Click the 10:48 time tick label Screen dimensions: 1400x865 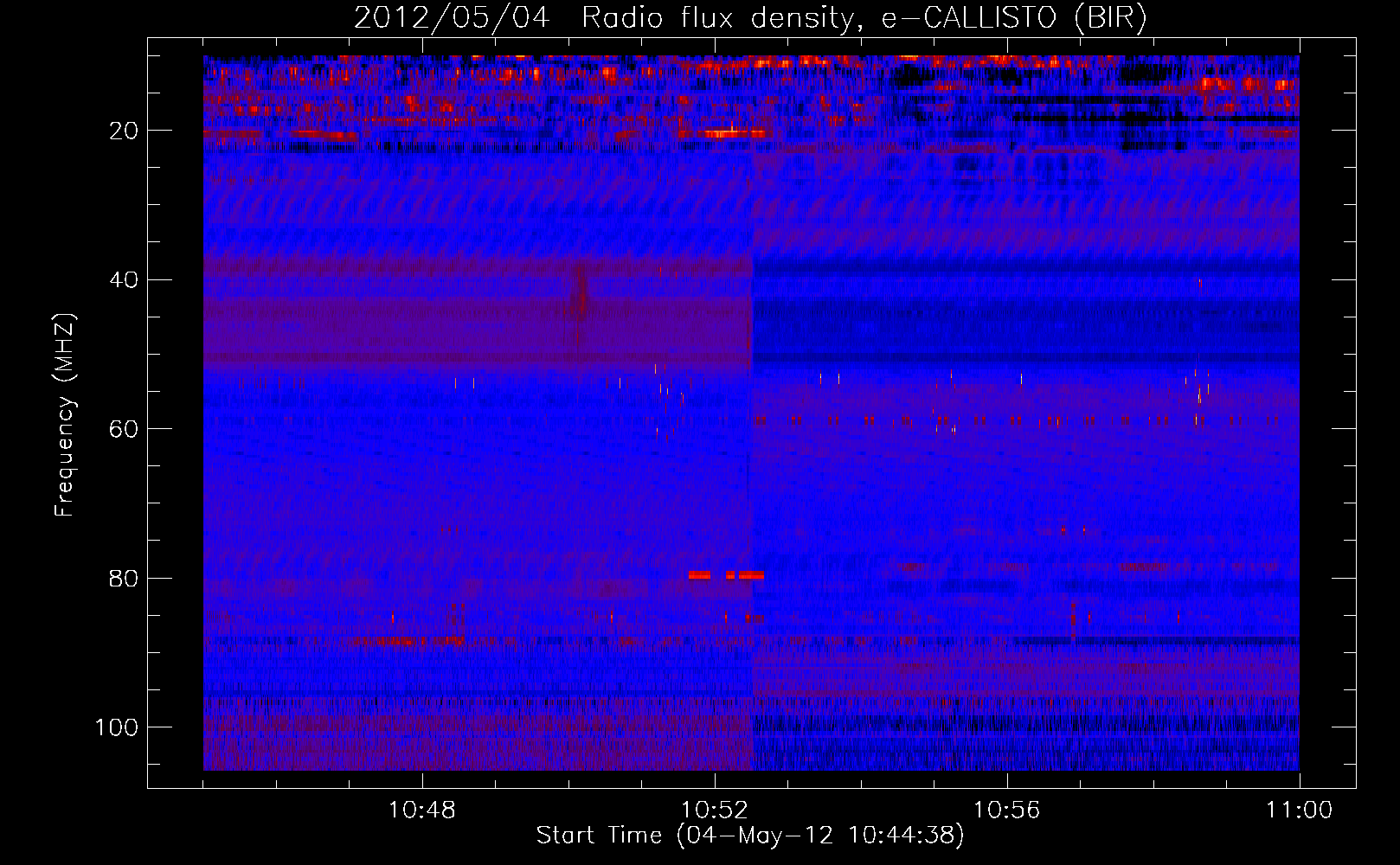(x=422, y=811)
